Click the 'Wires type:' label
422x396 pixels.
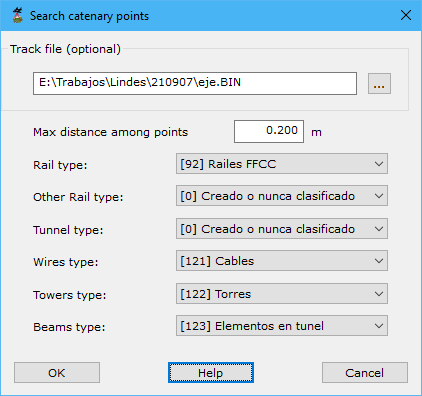tap(66, 262)
